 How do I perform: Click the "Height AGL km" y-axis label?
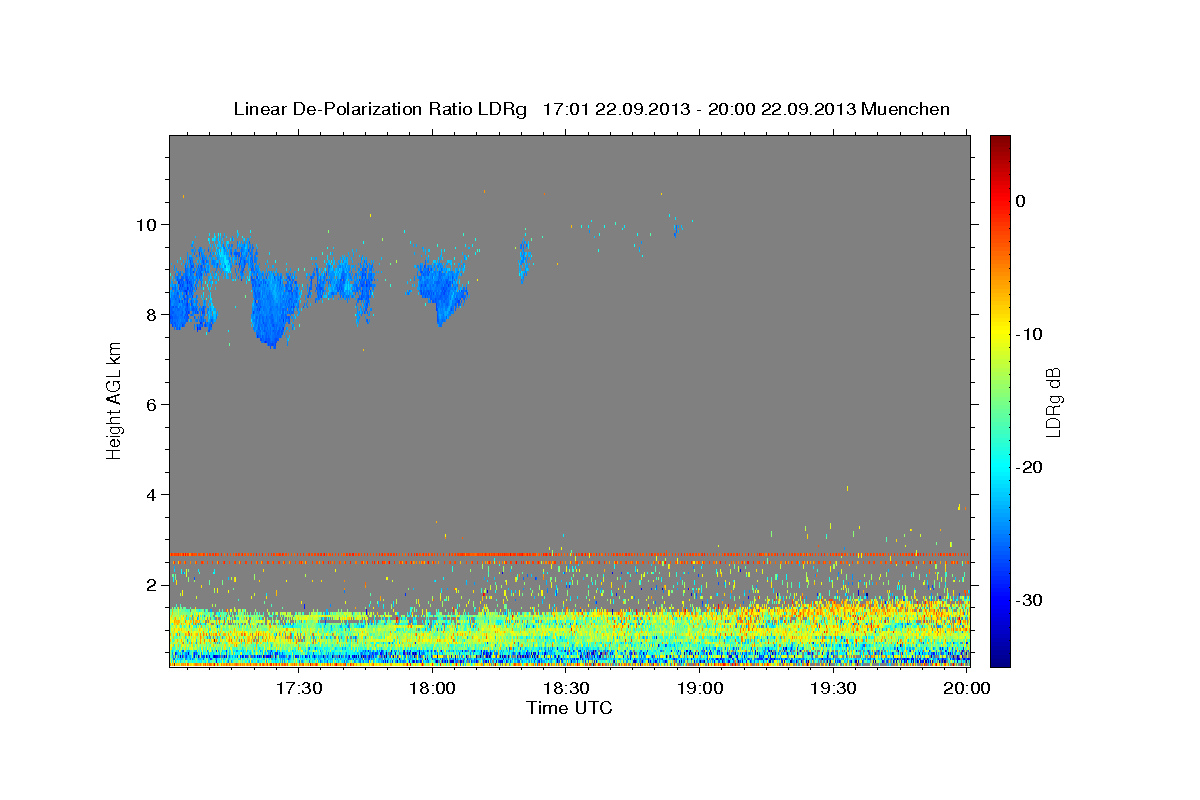[x=114, y=401]
